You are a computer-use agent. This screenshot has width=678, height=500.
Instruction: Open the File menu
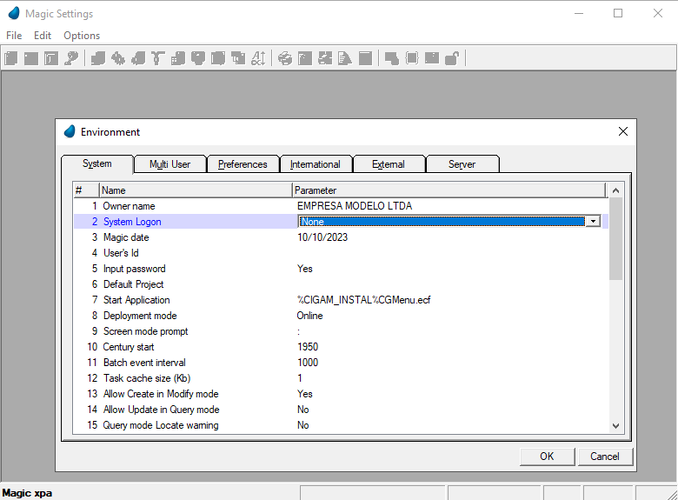coord(14,35)
